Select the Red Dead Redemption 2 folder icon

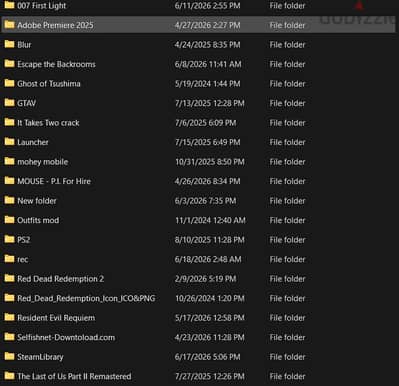9,278
